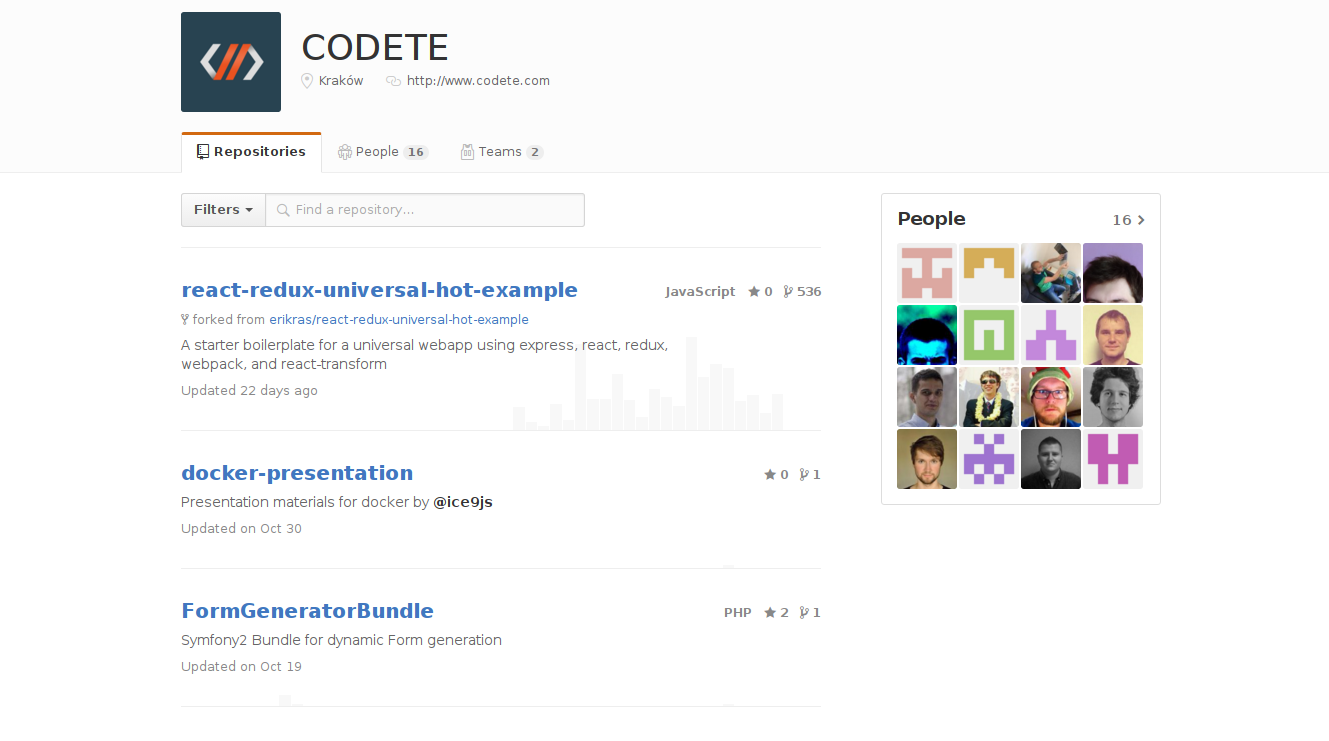The image size is (1329, 741).
Task: Focus the Find a repository search field
Action: [x=425, y=210]
